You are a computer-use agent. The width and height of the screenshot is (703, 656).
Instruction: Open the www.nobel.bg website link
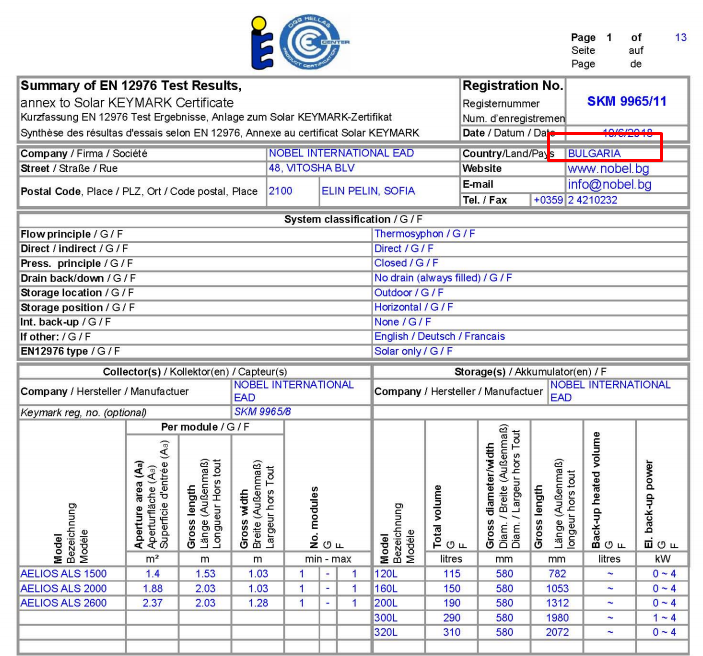tap(608, 169)
